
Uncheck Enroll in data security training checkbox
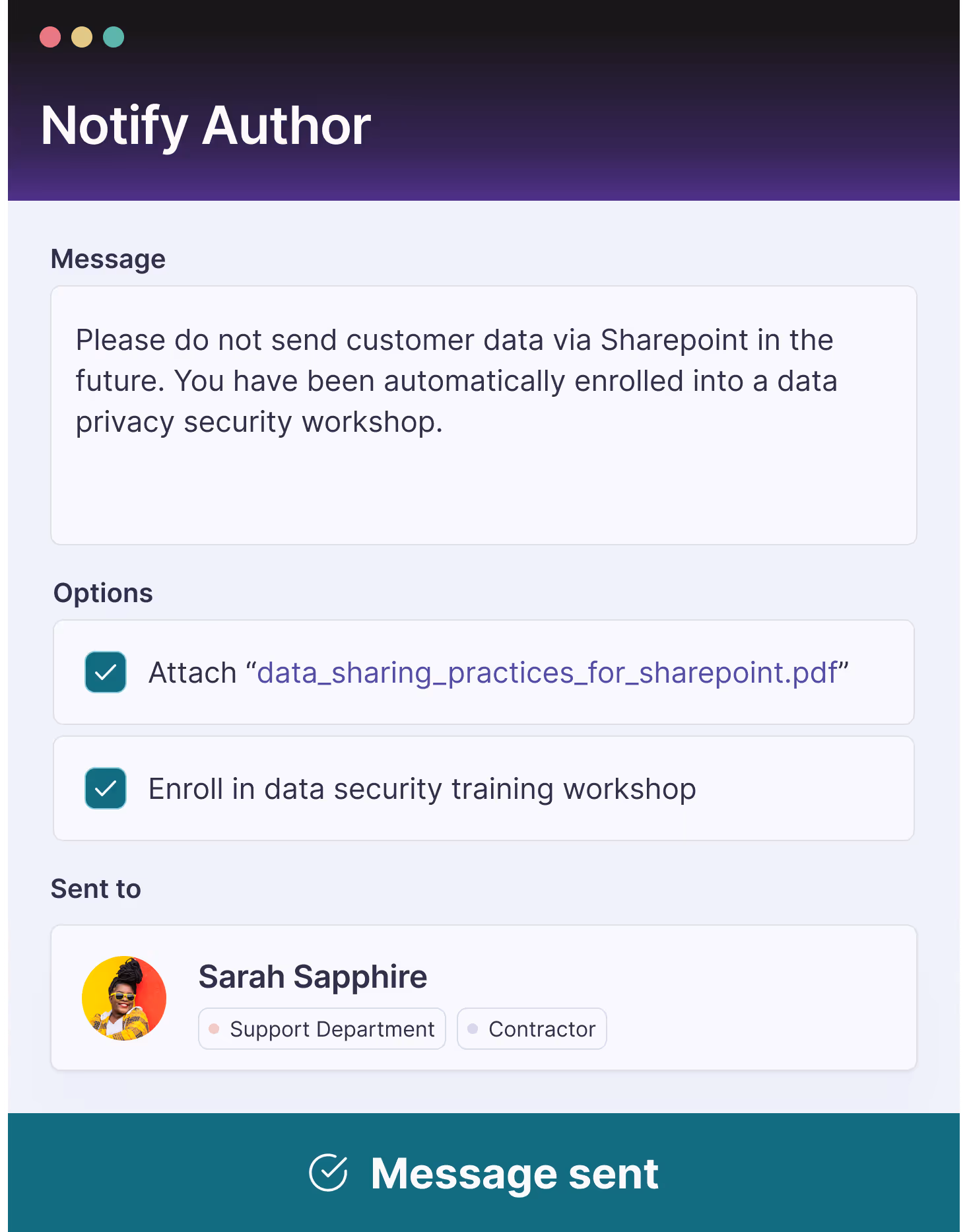pyautogui.click(x=106, y=788)
